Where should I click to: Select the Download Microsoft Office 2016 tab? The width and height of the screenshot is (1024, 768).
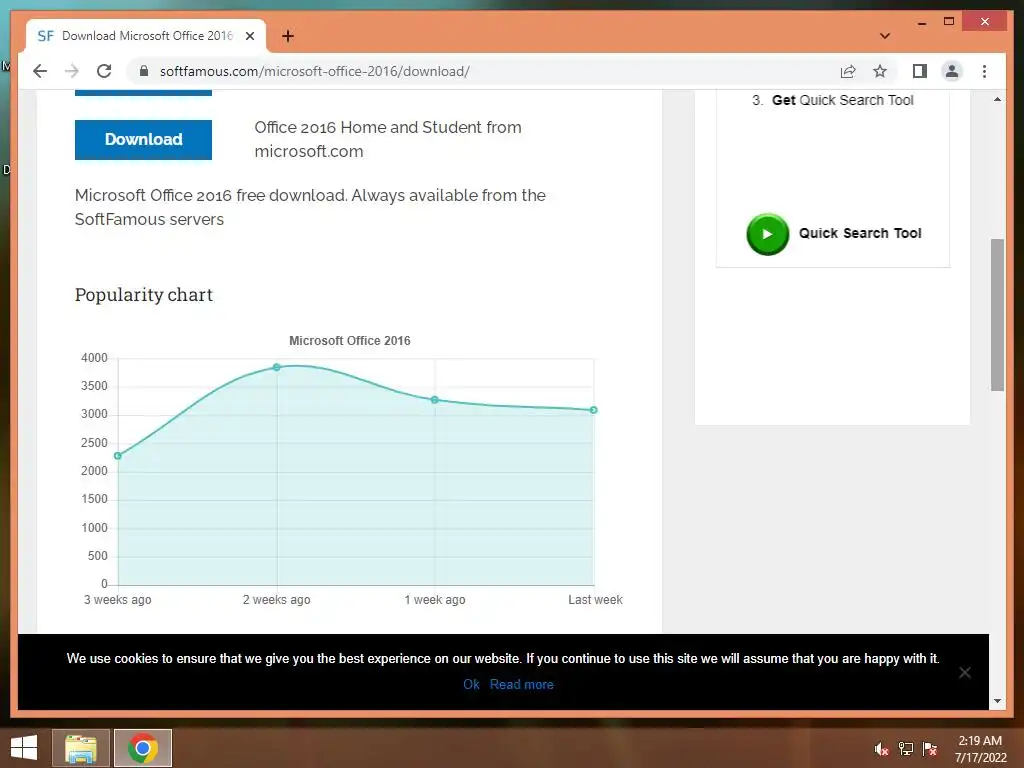[x=146, y=36]
